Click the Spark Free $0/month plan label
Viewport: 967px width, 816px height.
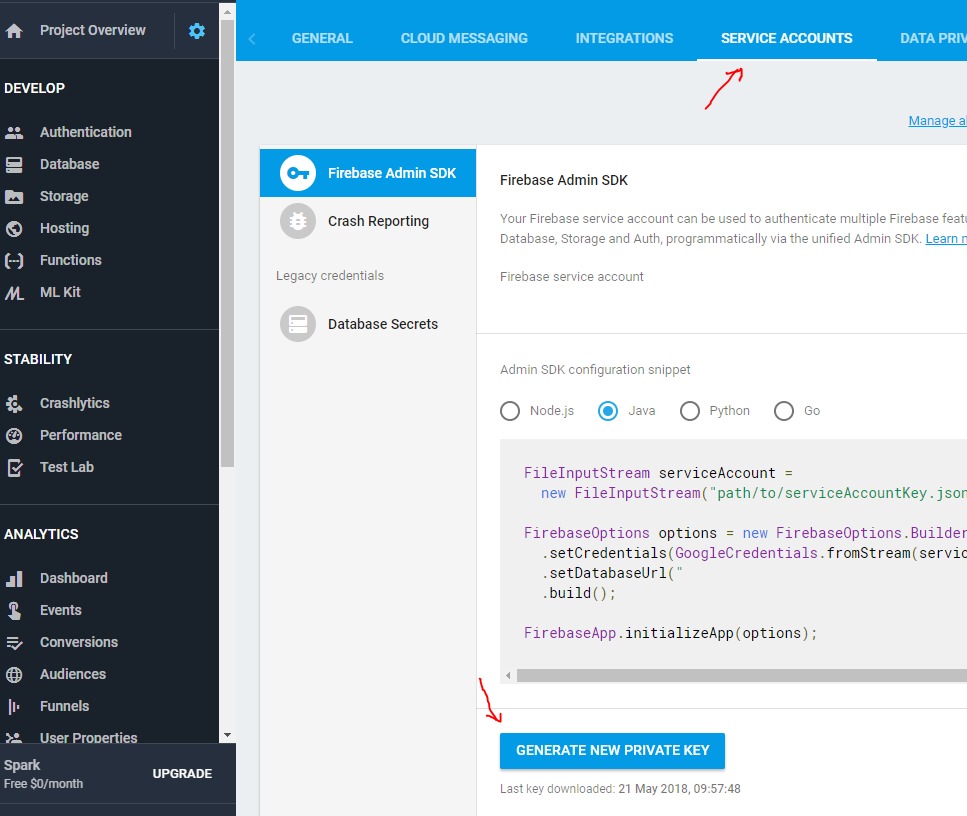pos(43,774)
